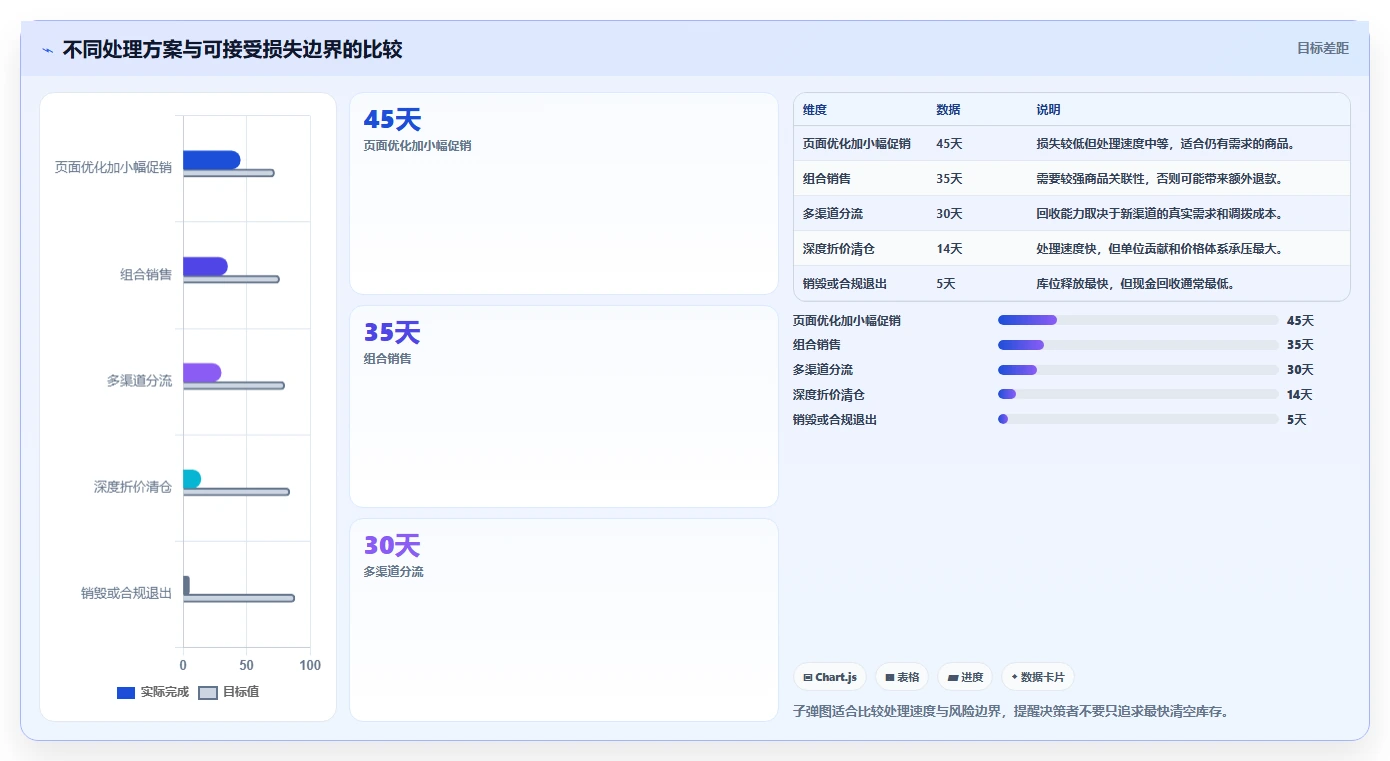The height and width of the screenshot is (761, 1390).
Task: Click progress bar for 页面优化加小幅促销
Action: (1138, 320)
